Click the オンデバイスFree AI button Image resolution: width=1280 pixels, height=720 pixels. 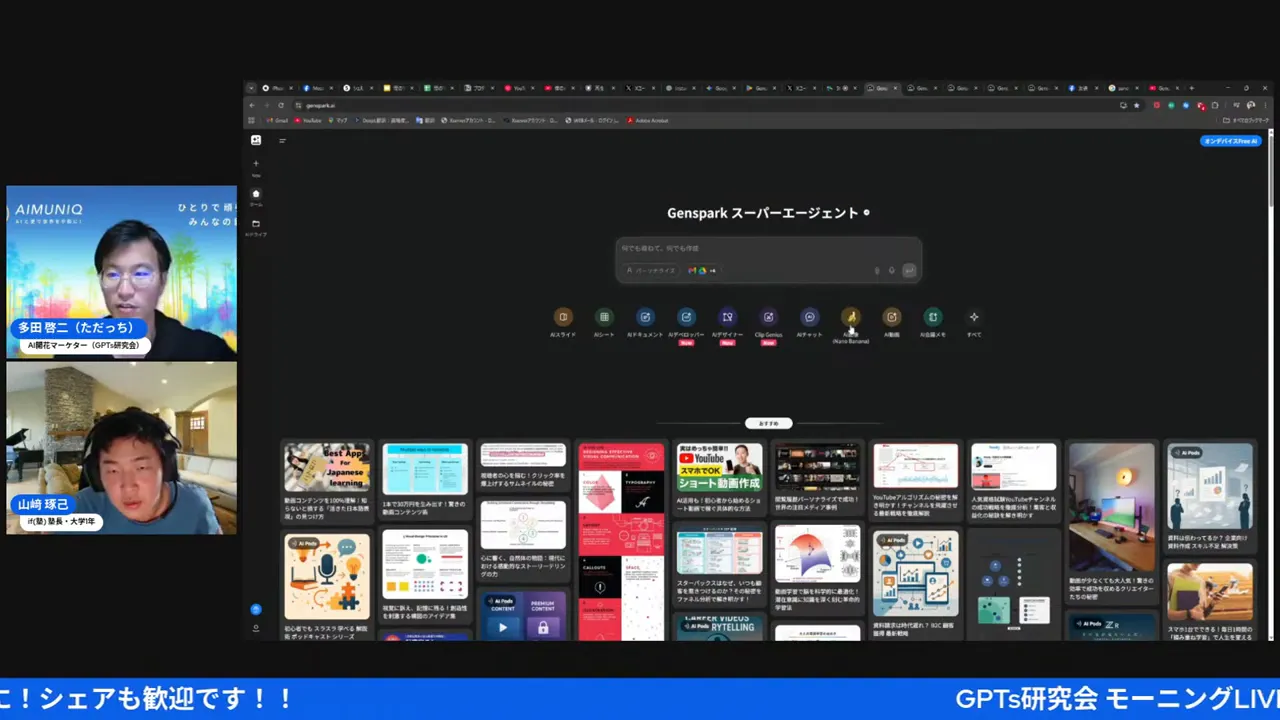click(1230, 141)
